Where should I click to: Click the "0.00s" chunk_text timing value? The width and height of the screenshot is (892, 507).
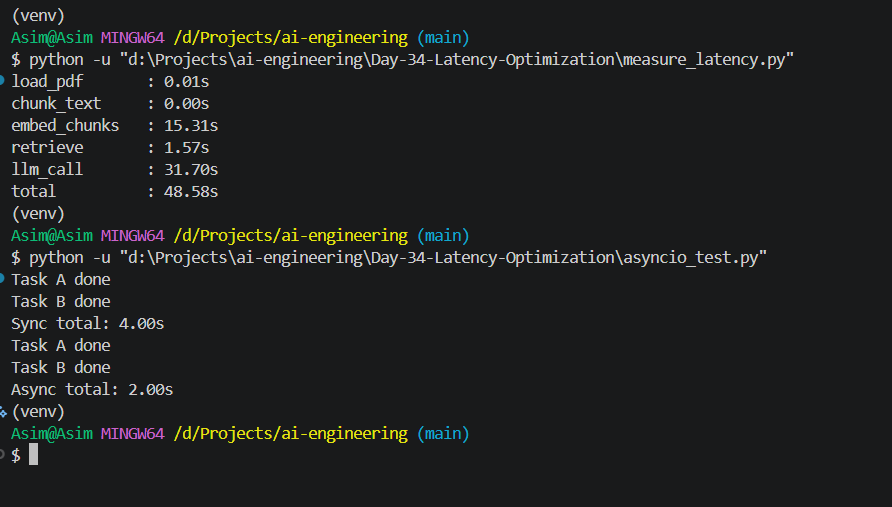point(187,104)
